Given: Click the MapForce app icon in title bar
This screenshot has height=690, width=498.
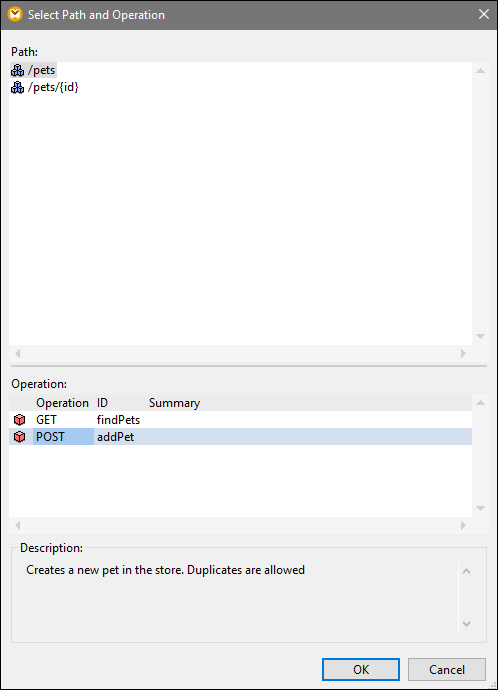Looking at the screenshot, I should (x=15, y=14).
